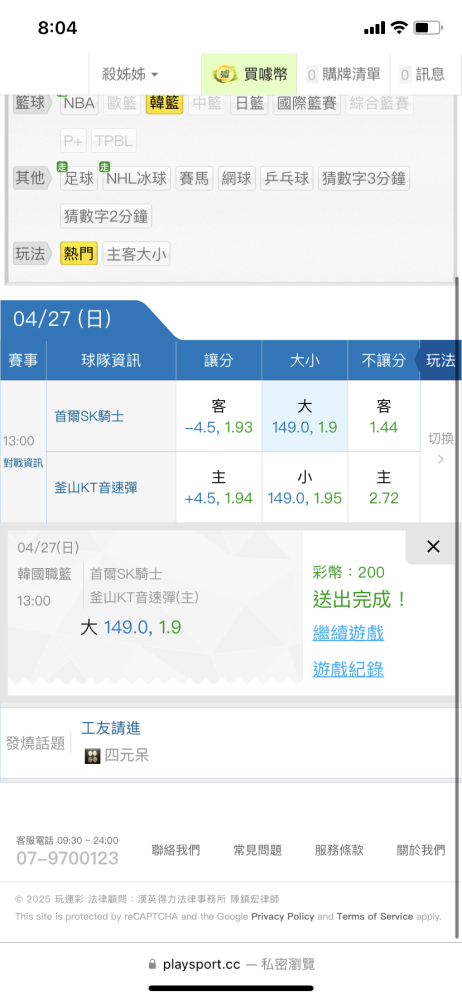Select the 客 -4.5 spread odds cell
Viewport: 462px width, 1000px height.
pos(218,416)
